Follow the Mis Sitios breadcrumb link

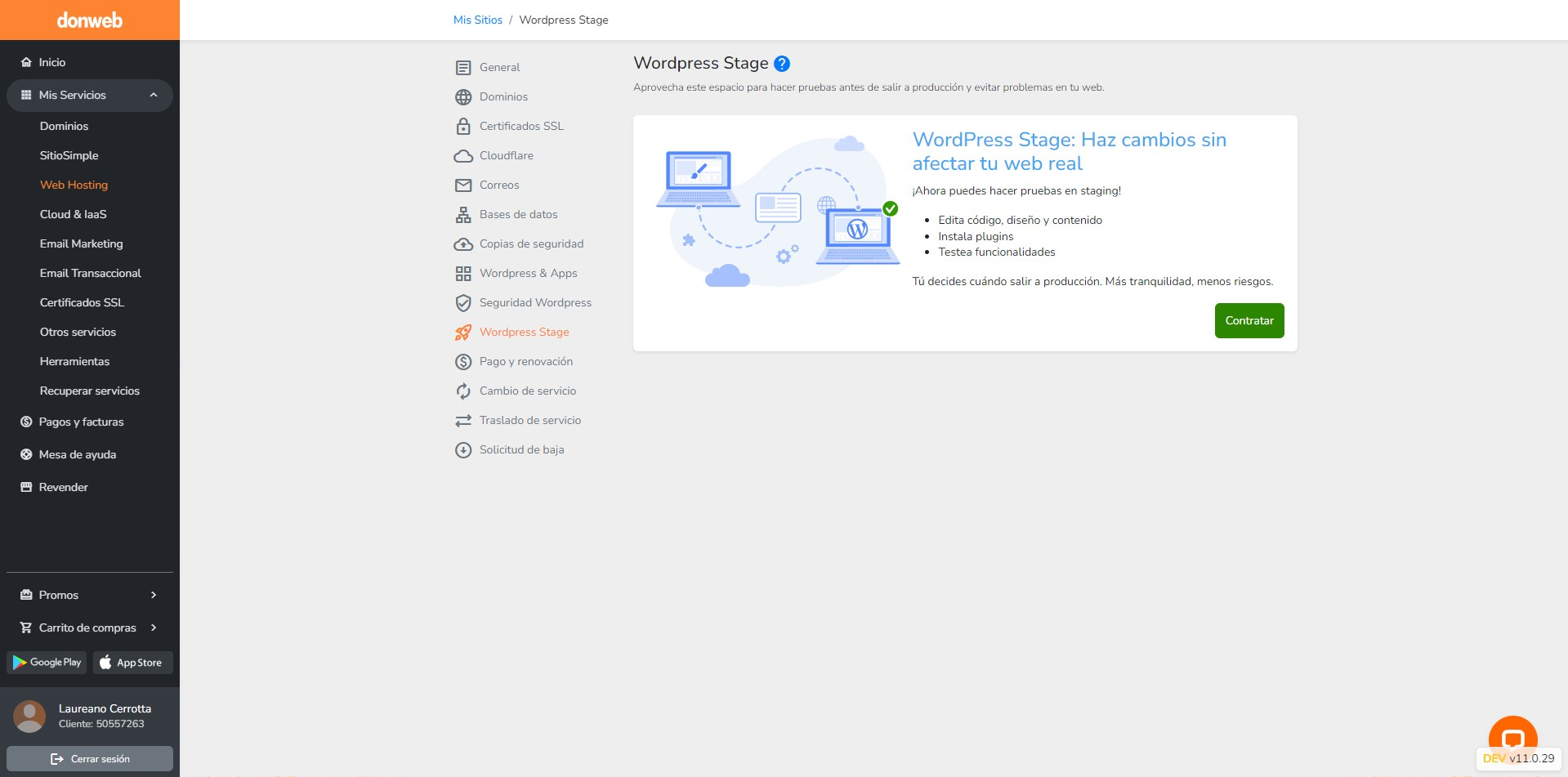(x=478, y=20)
